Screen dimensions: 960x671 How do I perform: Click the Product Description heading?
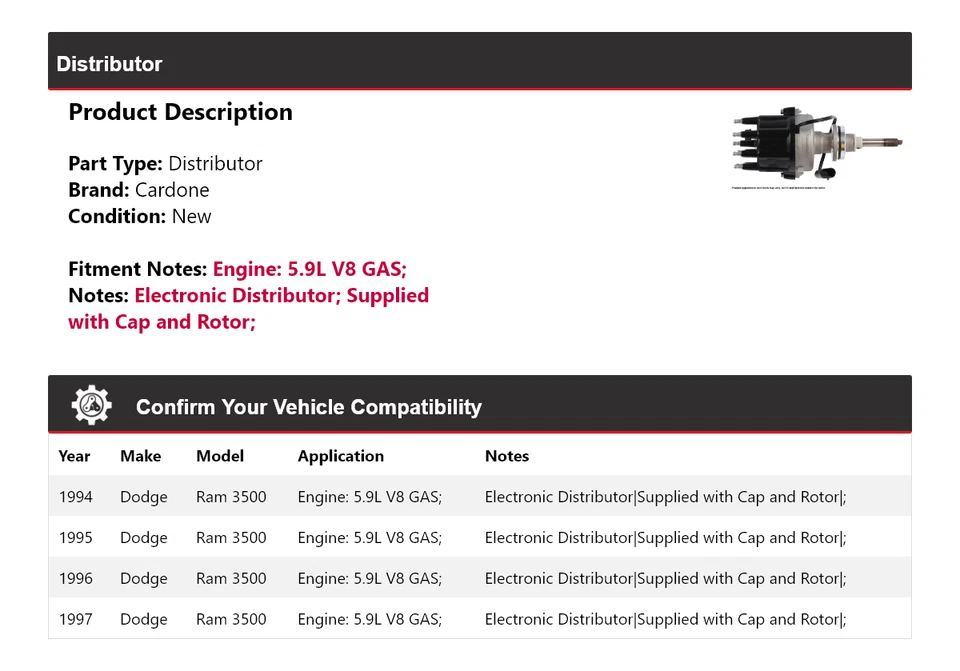tap(180, 112)
